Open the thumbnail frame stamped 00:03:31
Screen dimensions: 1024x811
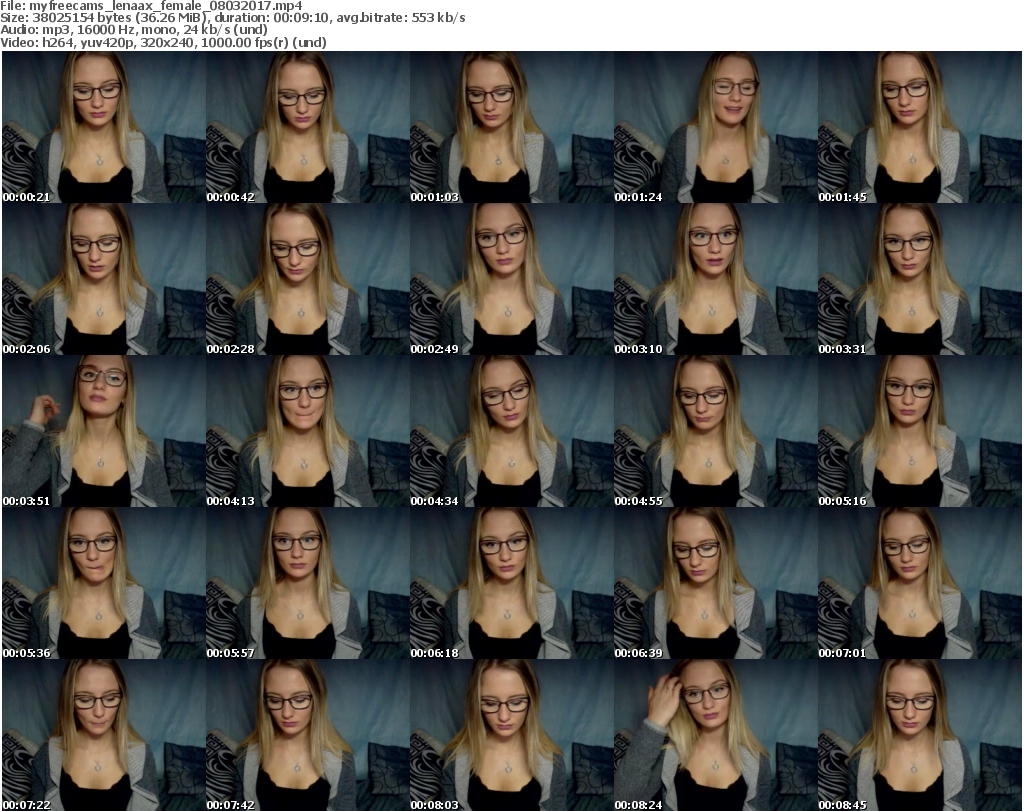pos(920,279)
